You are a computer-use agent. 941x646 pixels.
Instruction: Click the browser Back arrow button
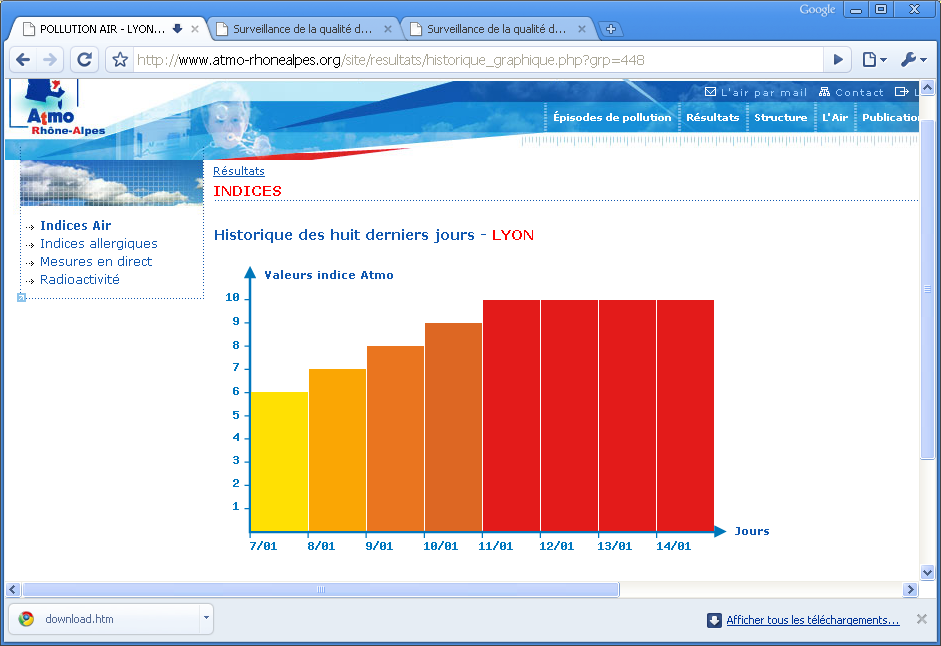point(23,60)
